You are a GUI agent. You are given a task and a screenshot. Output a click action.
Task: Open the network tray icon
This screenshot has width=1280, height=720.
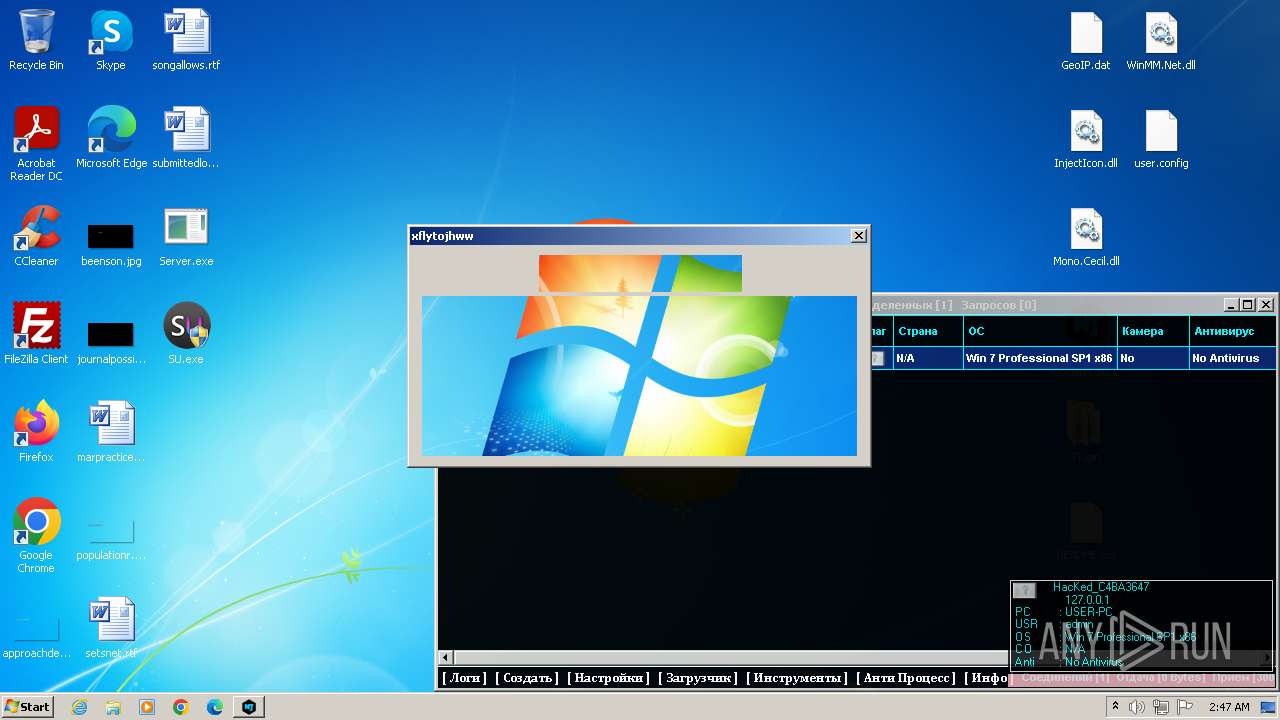(x=1160, y=707)
